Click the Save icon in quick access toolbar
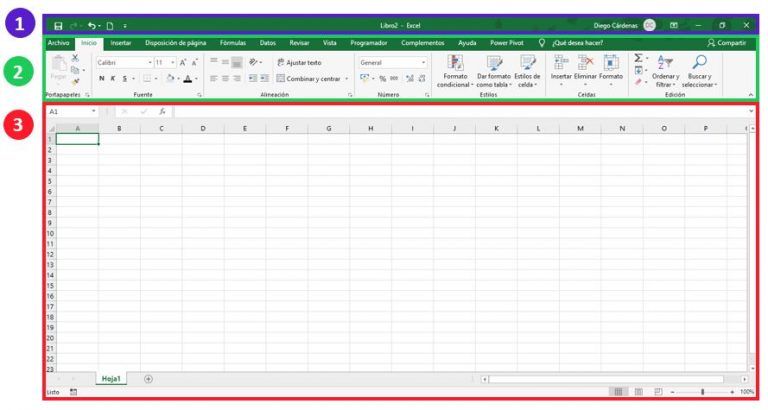The height and width of the screenshot is (410, 768). coord(59,25)
